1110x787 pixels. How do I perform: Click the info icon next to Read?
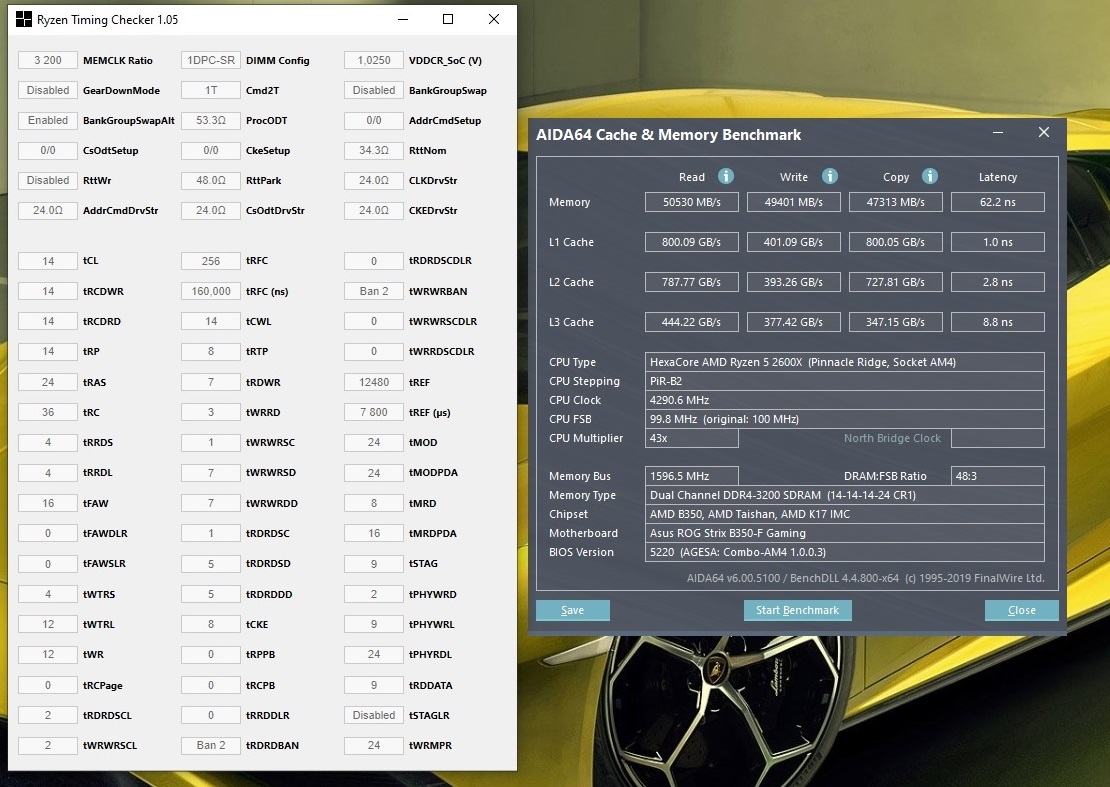pyautogui.click(x=726, y=176)
